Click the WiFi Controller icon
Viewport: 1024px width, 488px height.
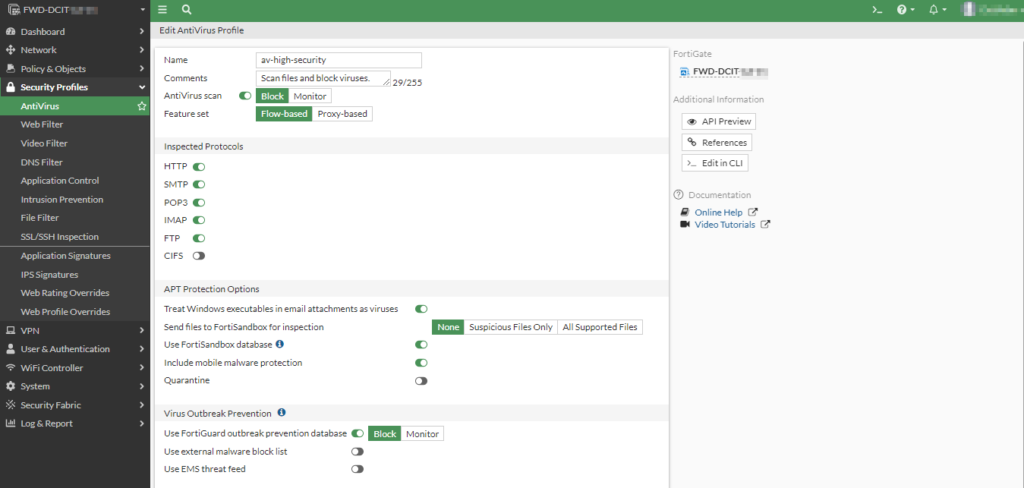pyautogui.click(x=10, y=368)
